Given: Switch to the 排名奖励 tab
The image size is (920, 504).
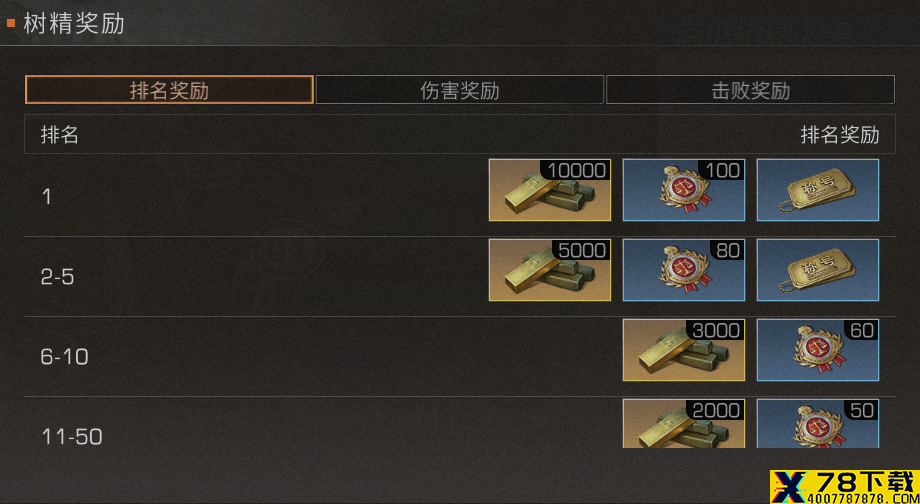Looking at the screenshot, I should (x=169, y=90).
